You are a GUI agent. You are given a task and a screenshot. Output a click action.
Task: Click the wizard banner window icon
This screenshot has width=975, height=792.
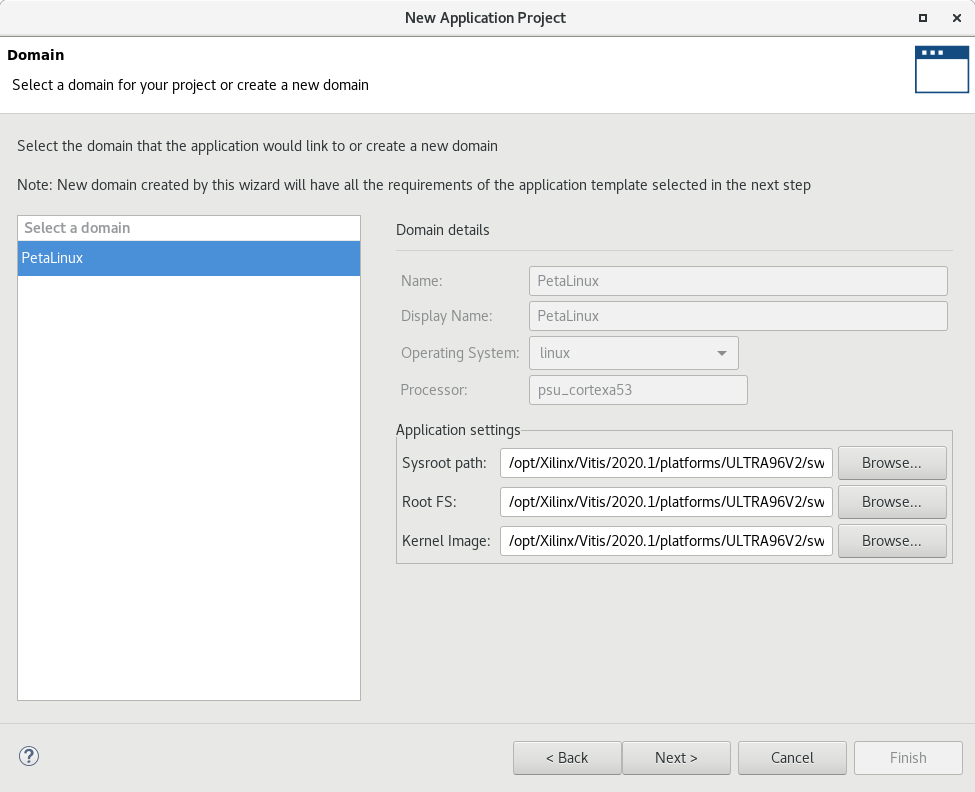pyautogui.click(x=941, y=69)
